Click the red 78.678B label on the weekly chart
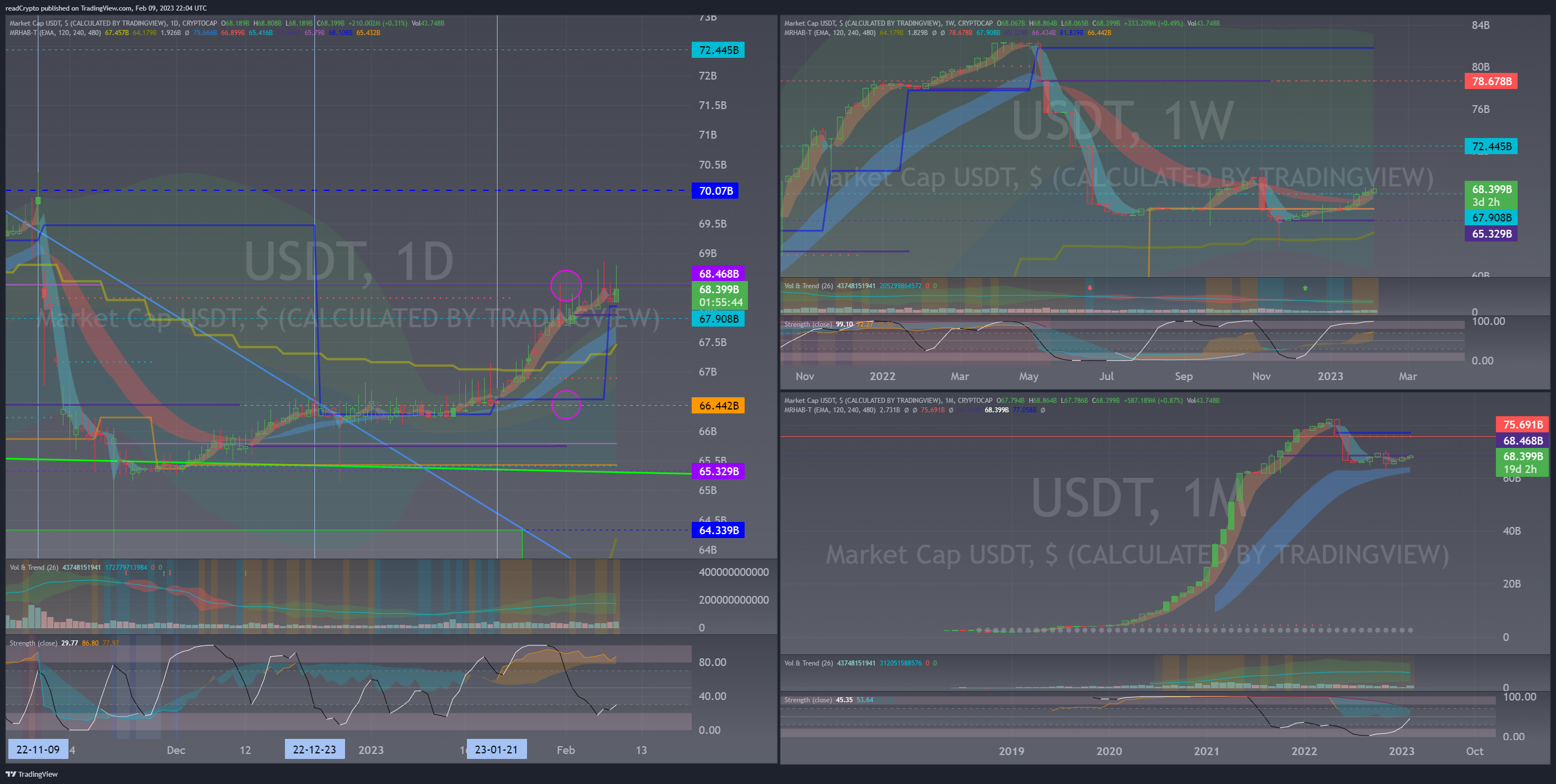The image size is (1556, 784). click(x=1491, y=81)
